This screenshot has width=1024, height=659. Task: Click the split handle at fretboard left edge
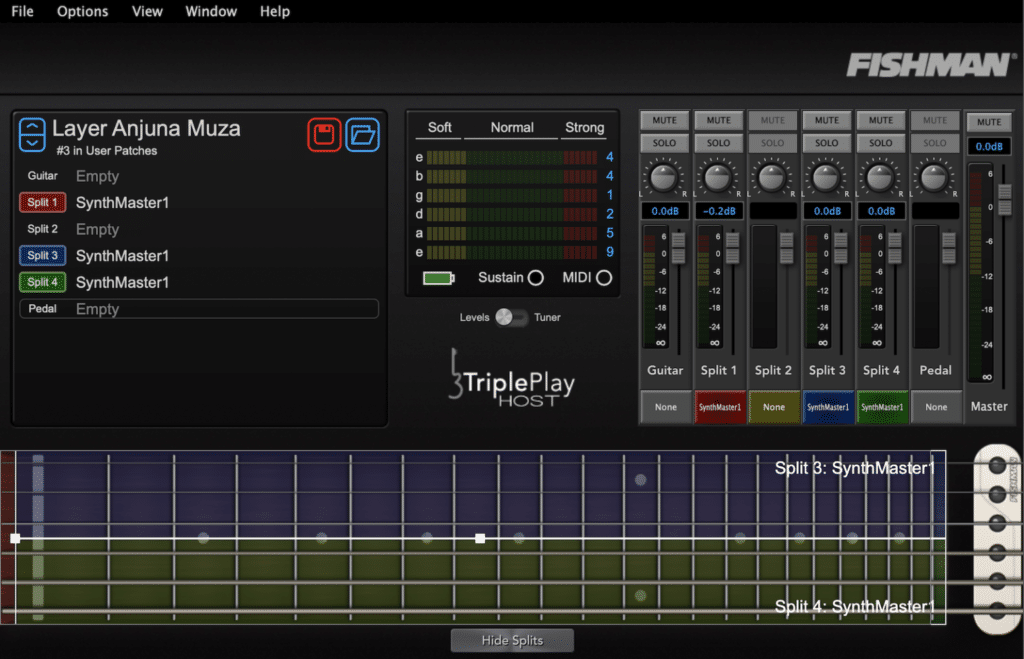click(15, 539)
